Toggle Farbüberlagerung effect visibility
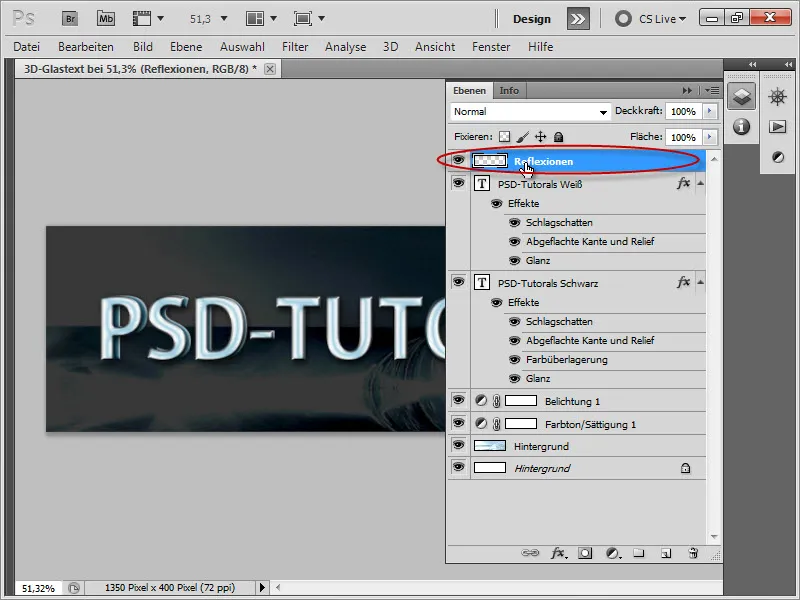The image size is (800, 600). (x=514, y=360)
